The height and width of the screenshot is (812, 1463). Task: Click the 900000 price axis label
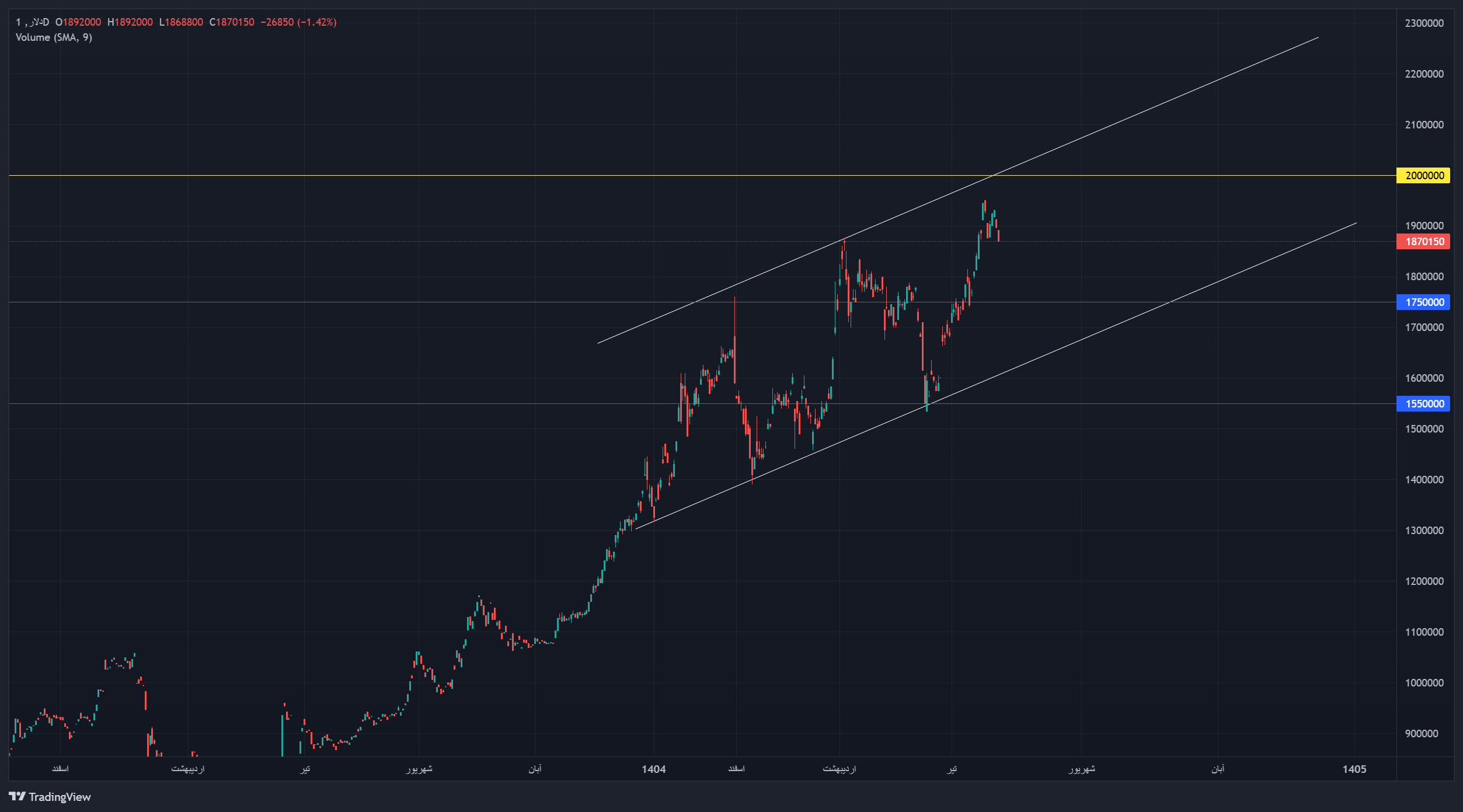pyautogui.click(x=1422, y=734)
